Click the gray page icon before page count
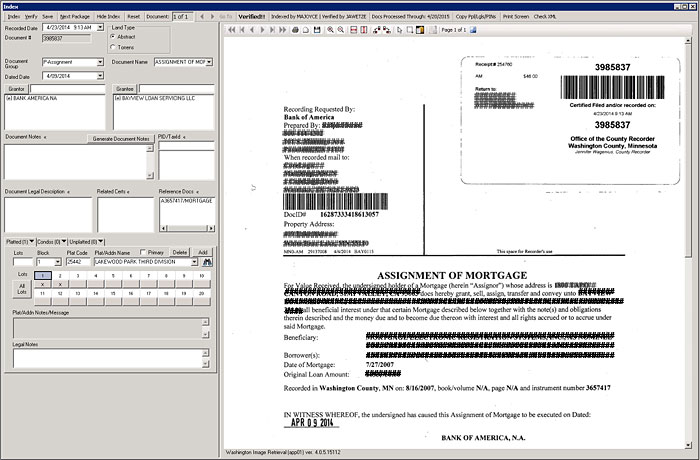This screenshot has width=700, height=460. coord(433,30)
